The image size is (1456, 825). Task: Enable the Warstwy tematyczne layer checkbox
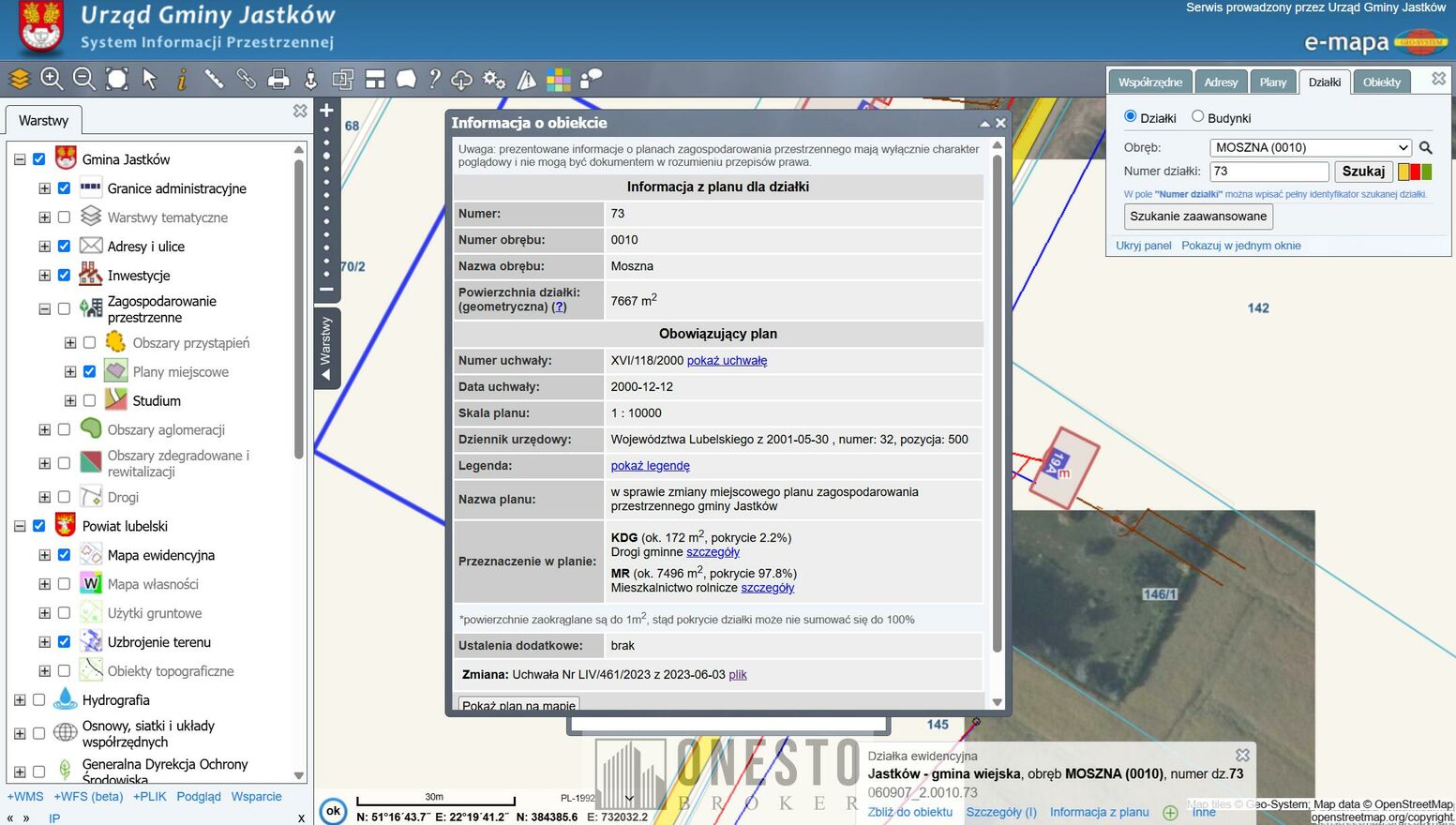point(64,217)
